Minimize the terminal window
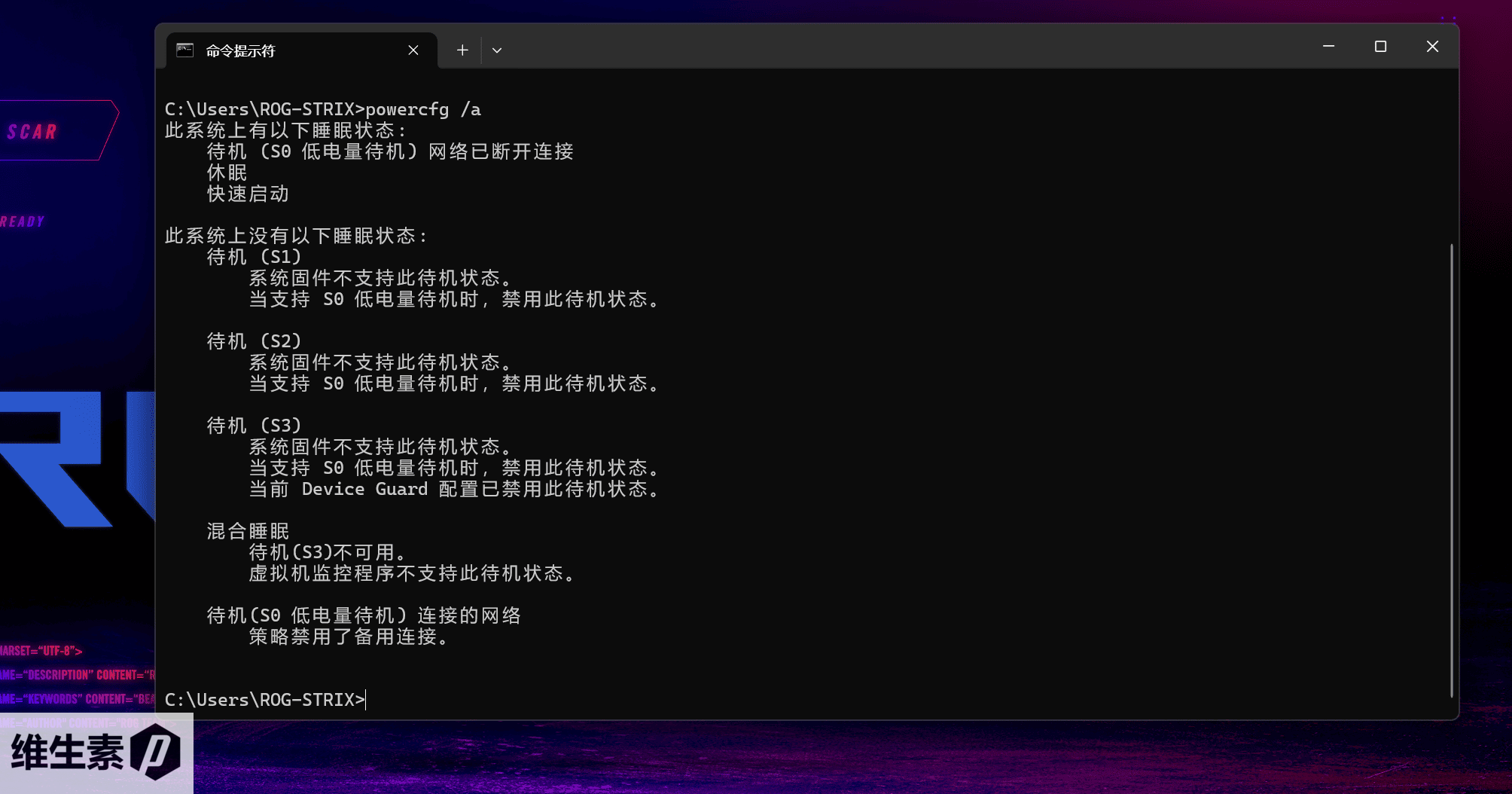The height and width of the screenshot is (794, 1512). (x=1328, y=47)
